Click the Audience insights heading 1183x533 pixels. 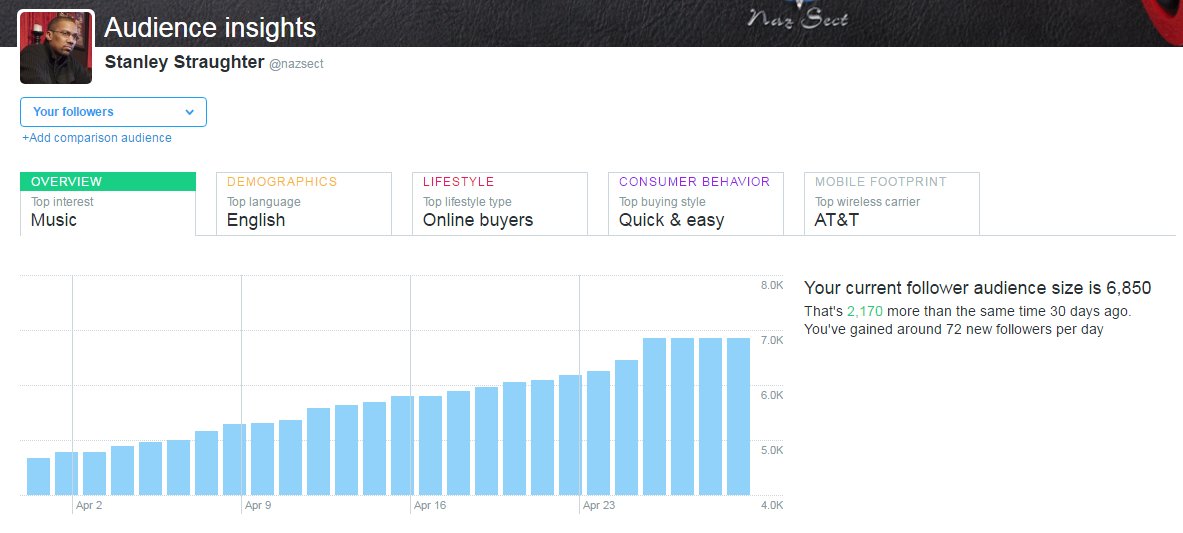coord(210,28)
